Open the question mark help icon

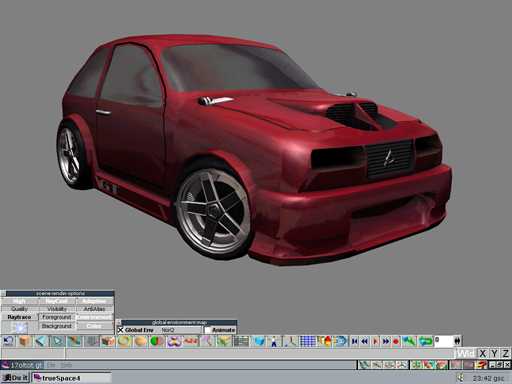[481, 365]
